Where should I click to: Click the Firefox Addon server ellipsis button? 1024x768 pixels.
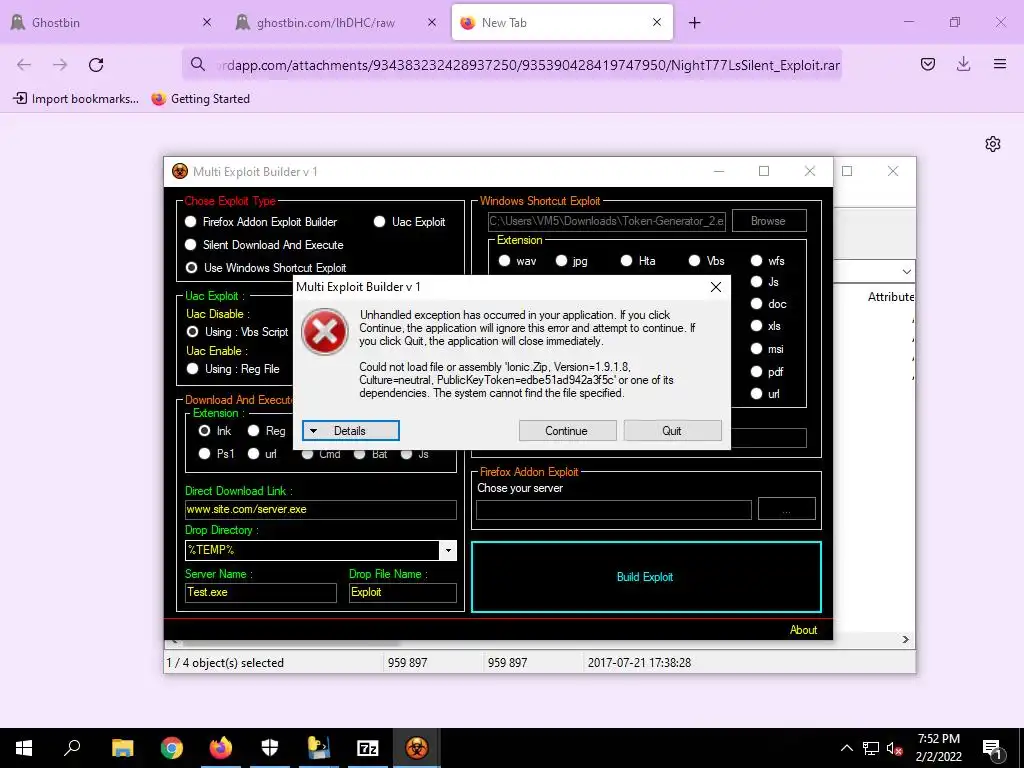[x=786, y=509]
